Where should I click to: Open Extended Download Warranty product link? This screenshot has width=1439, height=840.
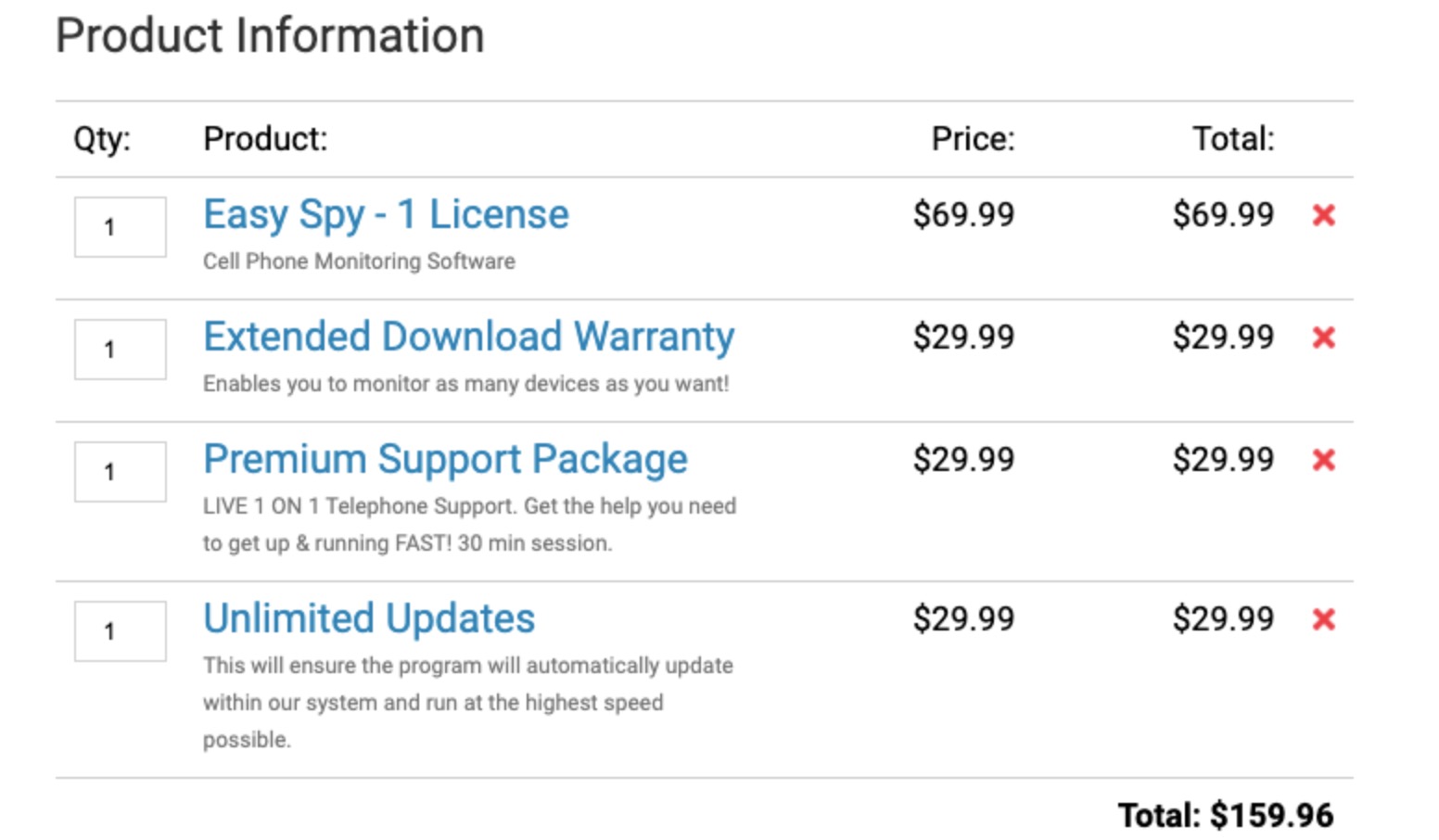point(469,337)
